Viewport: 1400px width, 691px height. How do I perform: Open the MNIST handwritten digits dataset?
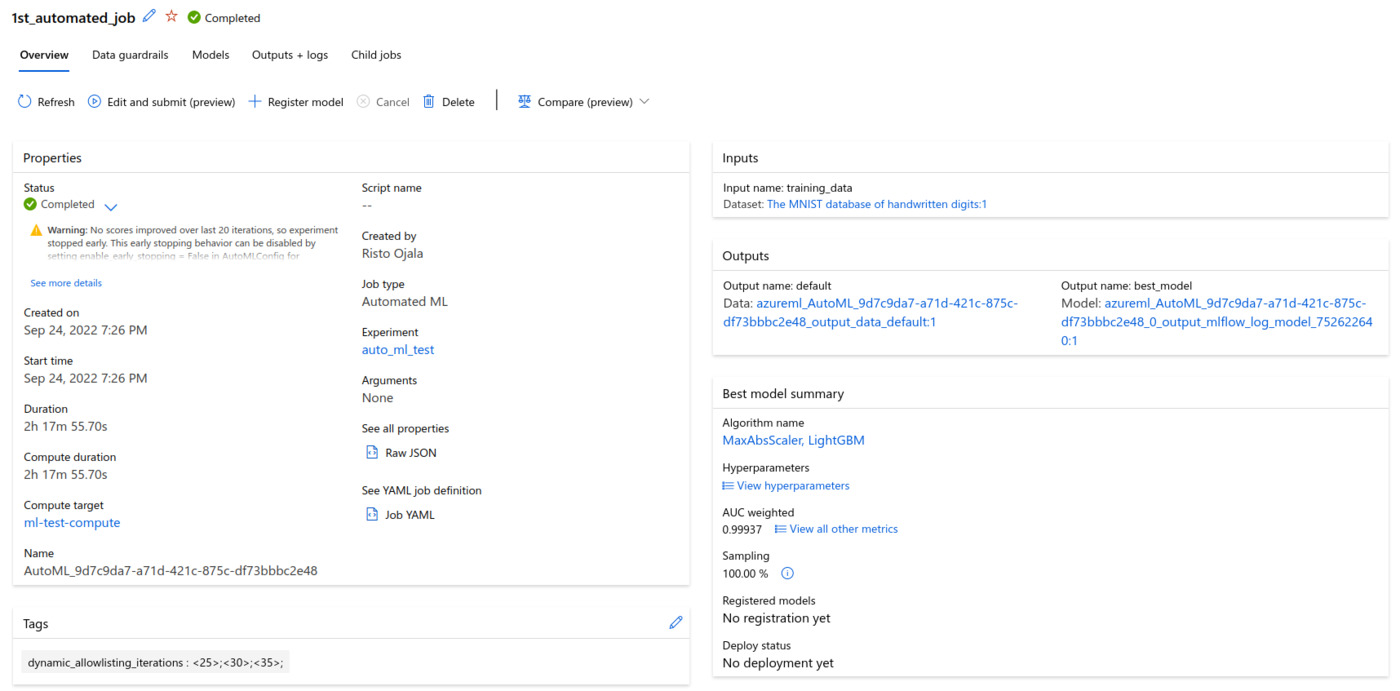pos(876,204)
